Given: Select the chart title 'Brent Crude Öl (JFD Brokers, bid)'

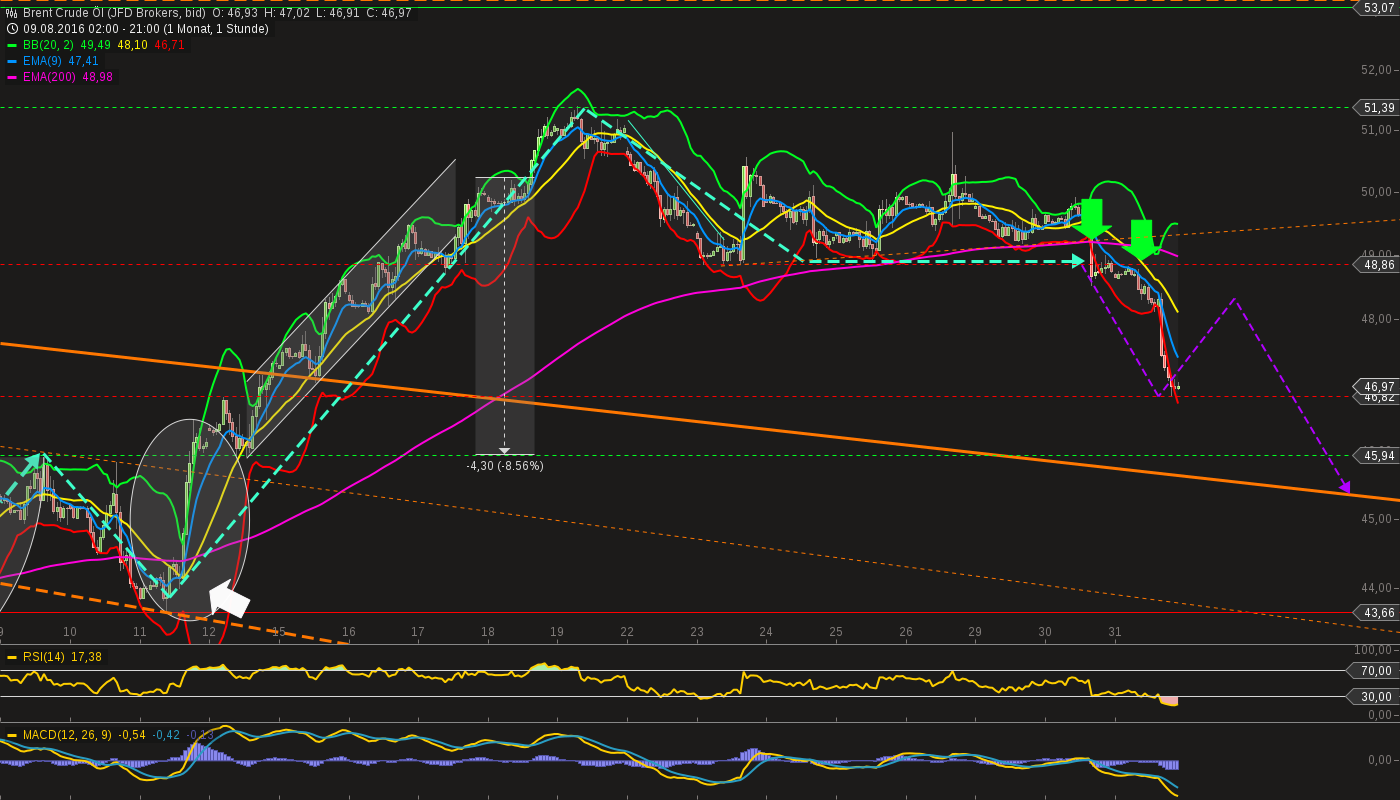Looking at the screenshot, I should point(114,13).
